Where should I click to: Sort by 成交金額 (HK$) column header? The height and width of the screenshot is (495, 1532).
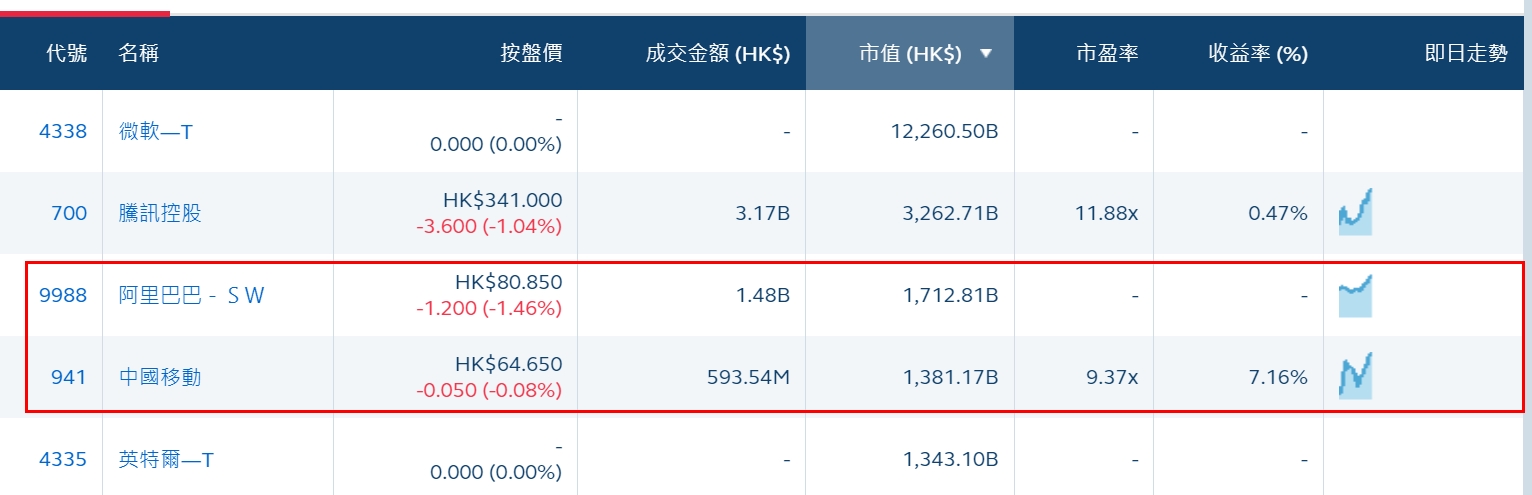(x=717, y=54)
